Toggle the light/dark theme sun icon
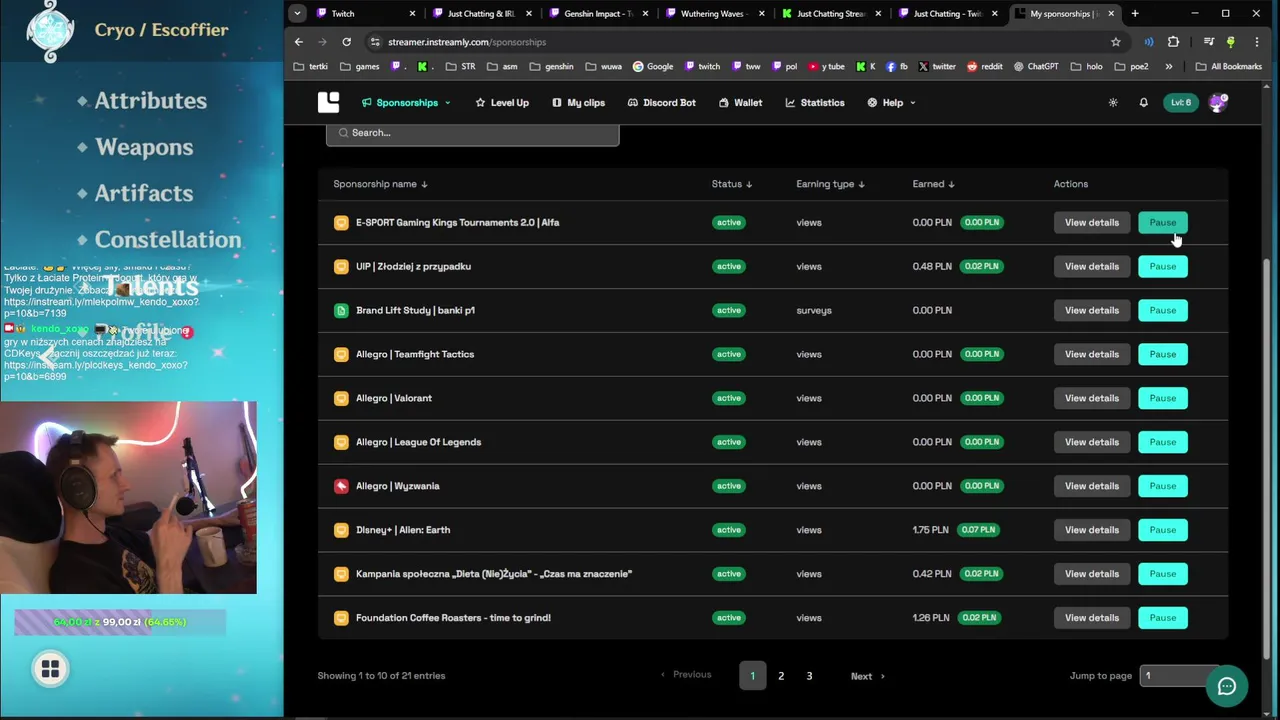 [1113, 102]
